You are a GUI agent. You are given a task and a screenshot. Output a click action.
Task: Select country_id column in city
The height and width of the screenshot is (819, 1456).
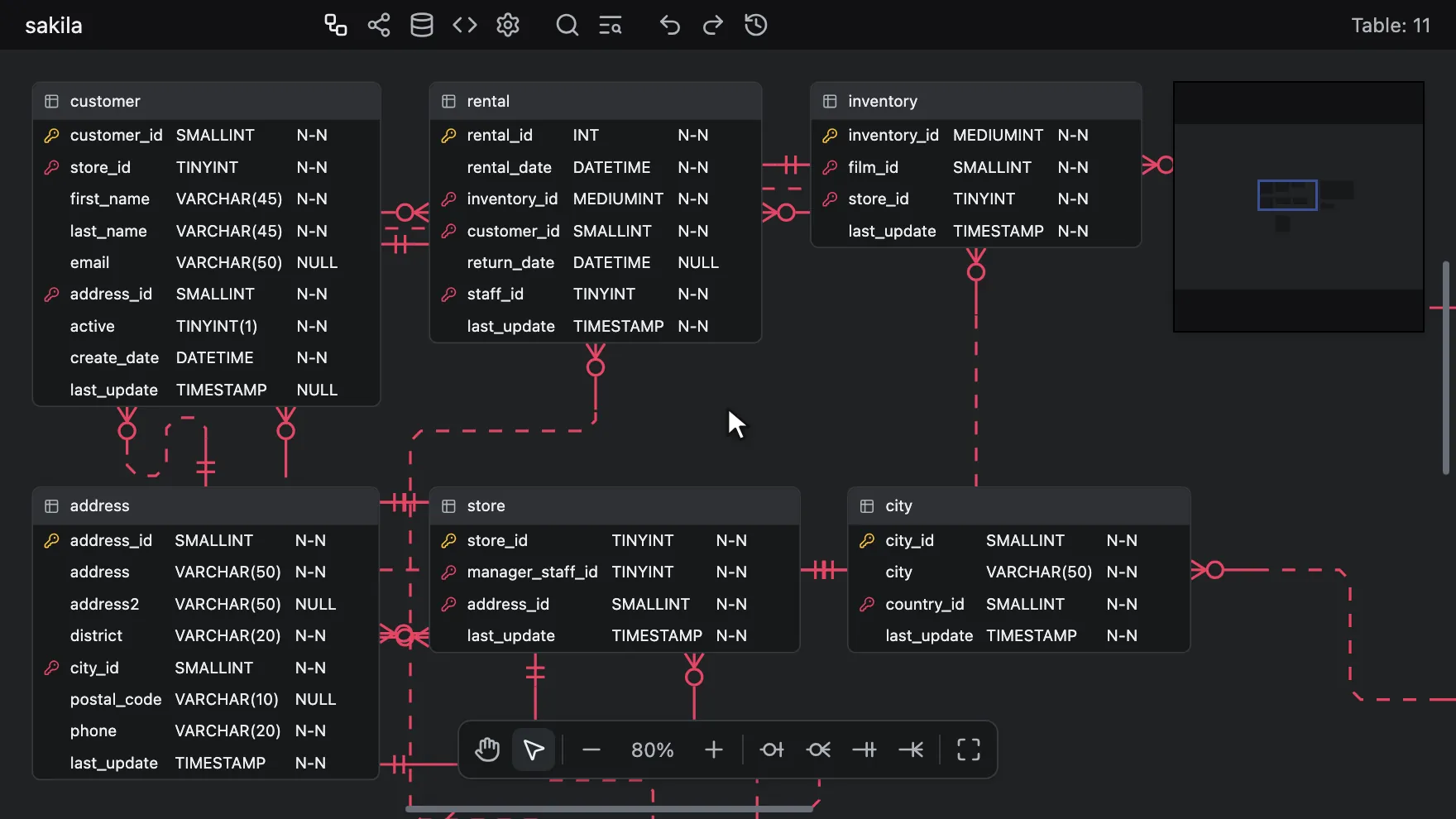(x=1019, y=604)
